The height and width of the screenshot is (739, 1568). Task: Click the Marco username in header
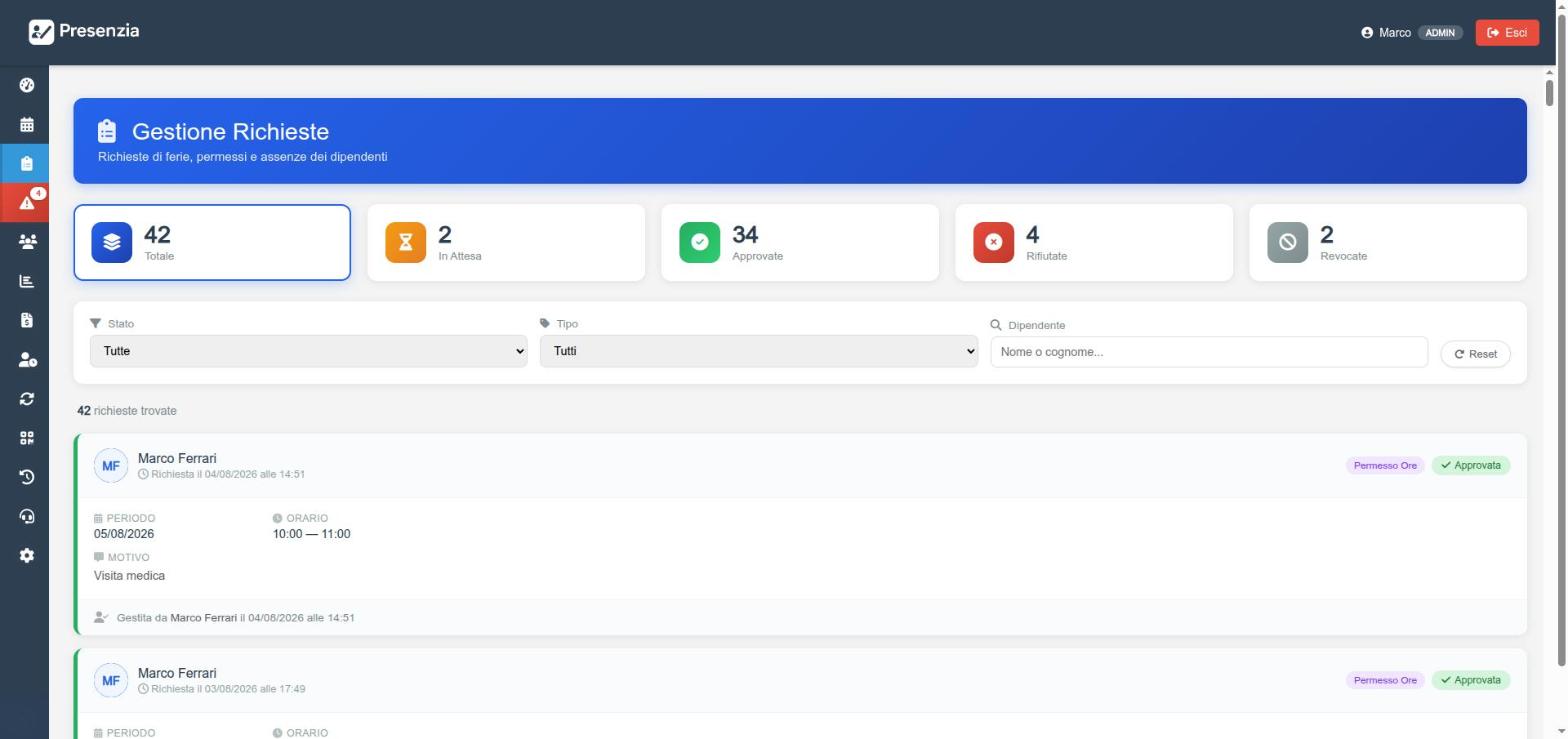pyautogui.click(x=1395, y=33)
